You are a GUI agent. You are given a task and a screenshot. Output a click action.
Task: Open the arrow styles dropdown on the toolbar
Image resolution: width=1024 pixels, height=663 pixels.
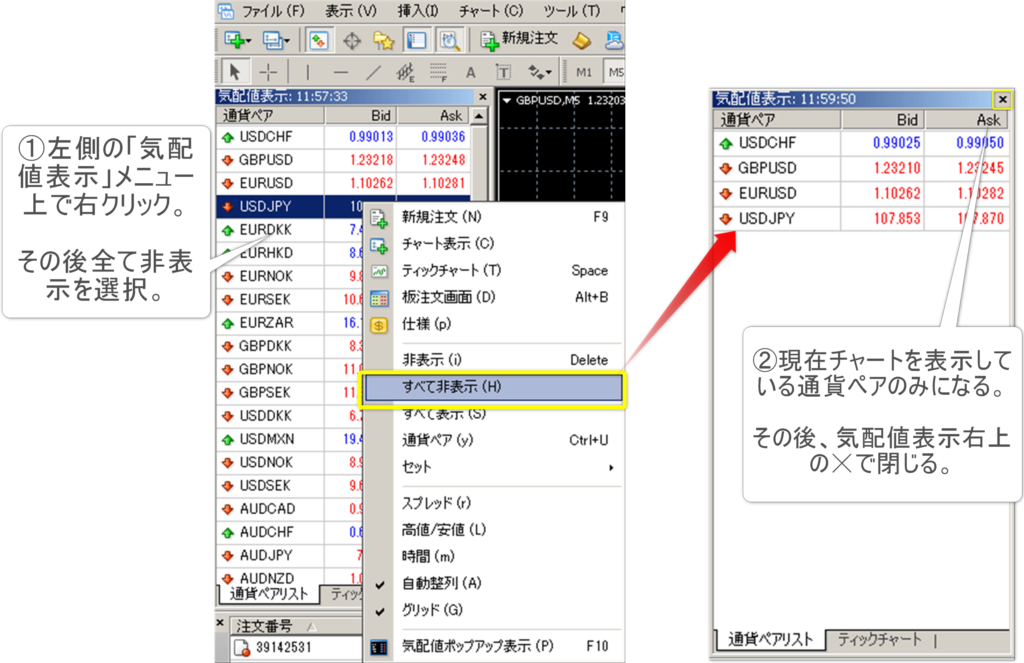tap(540, 72)
